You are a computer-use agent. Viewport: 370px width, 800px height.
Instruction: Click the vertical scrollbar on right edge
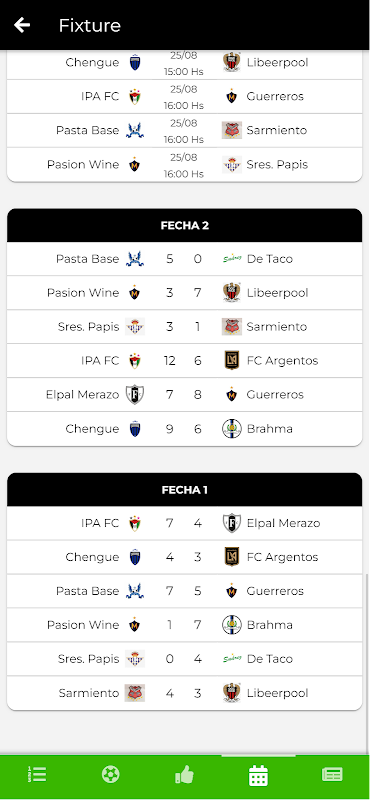point(367,663)
